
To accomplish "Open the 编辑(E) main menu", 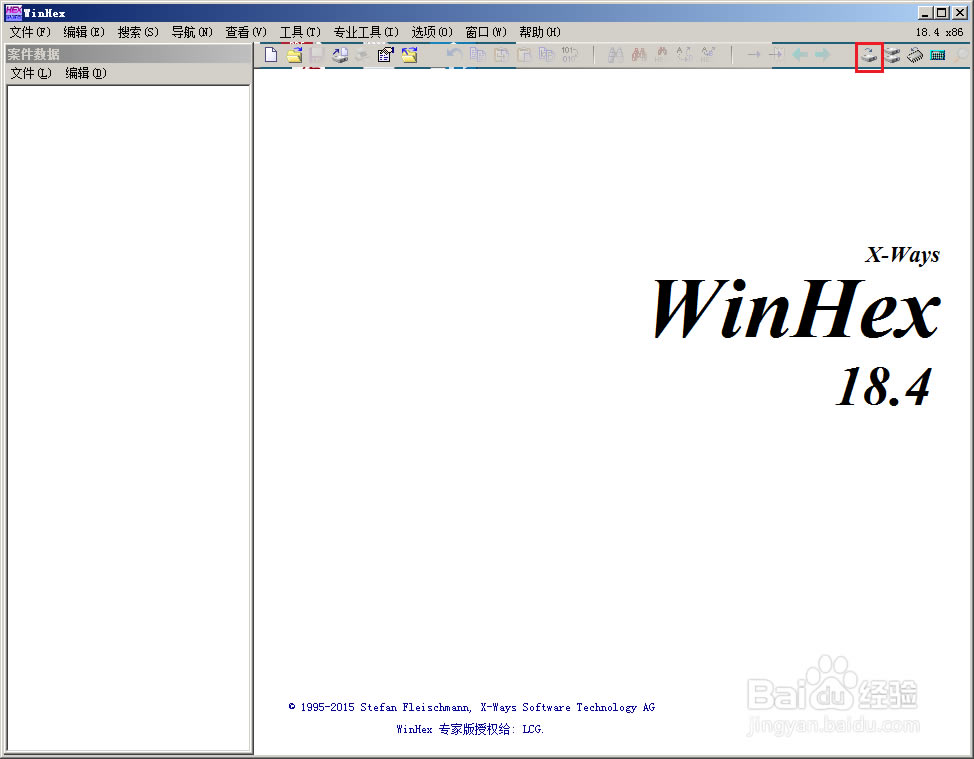I will (x=84, y=32).
